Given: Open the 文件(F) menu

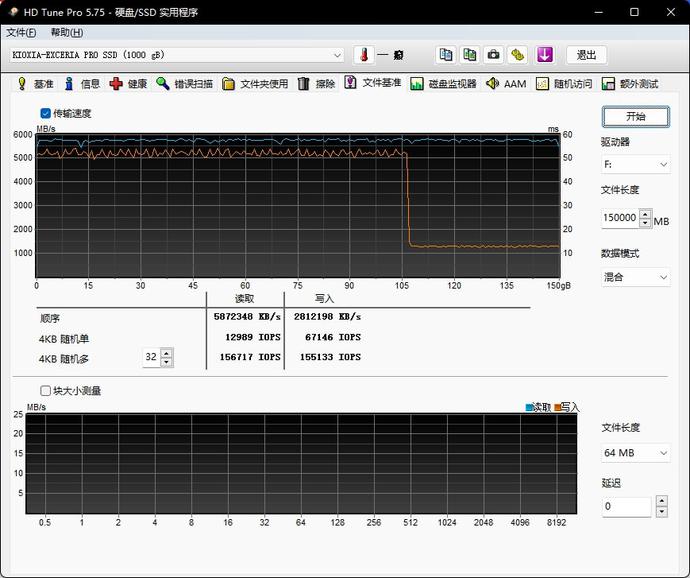Looking at the screenshot, I should (x=21, y=33).
